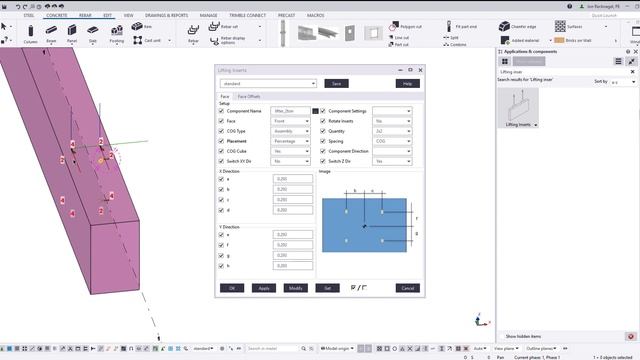Toggle the COG Cube checkbox
The image size is (640, 360).
click(x=221, y=151)
